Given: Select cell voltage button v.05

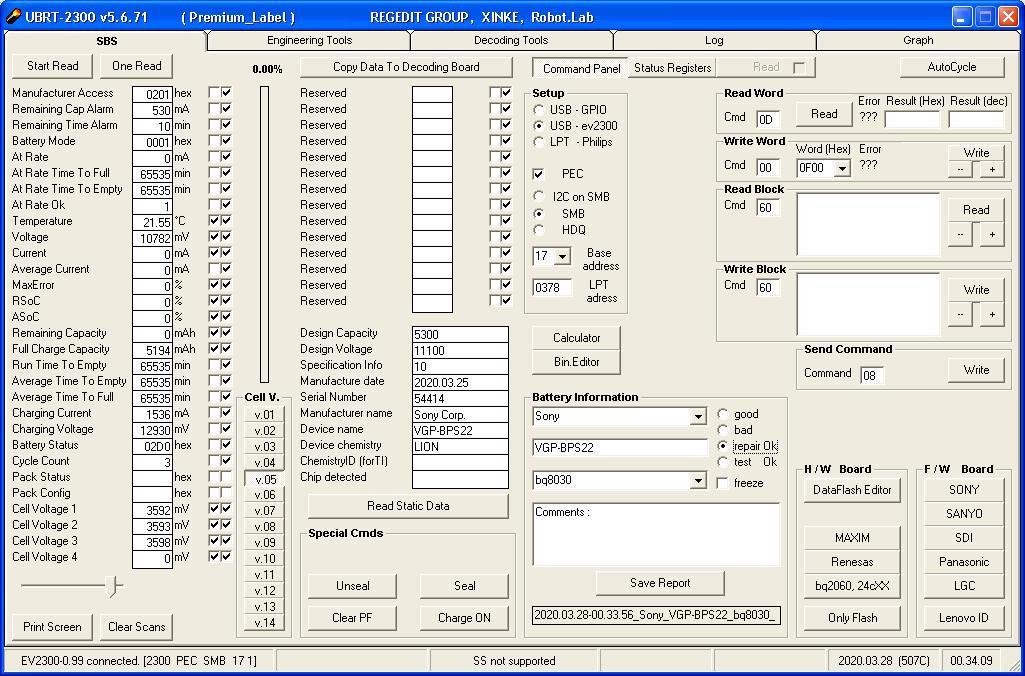Looking at the screenshot, I should point(265,479).
